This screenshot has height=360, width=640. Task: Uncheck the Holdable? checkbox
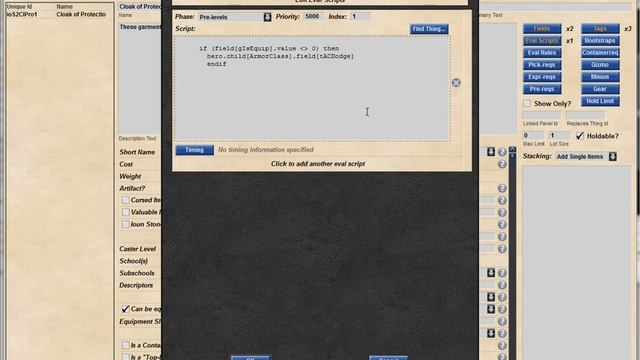[x=580, y=136]
